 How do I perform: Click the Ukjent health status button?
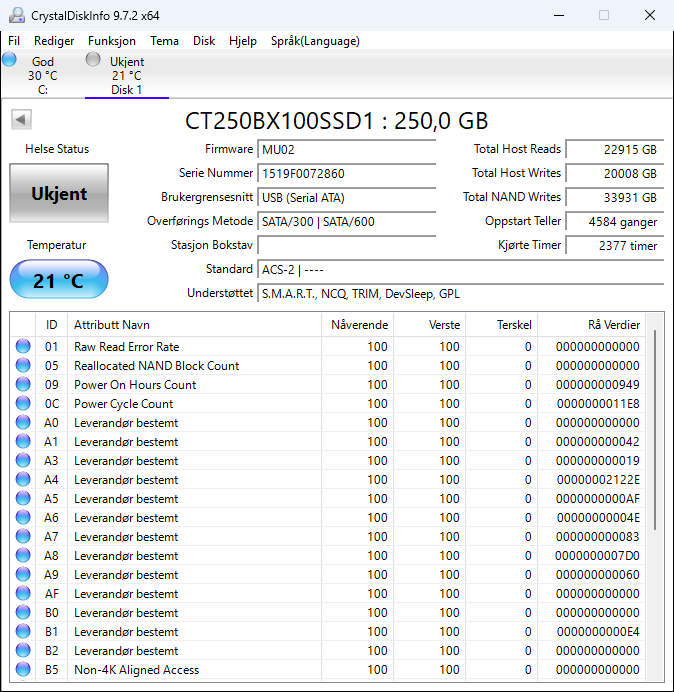[59, 193]
